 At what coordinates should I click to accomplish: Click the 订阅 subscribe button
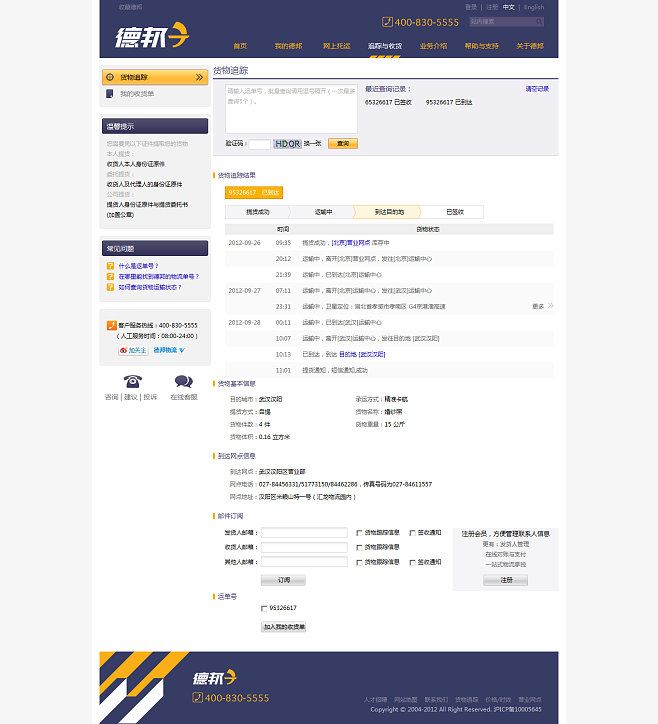tap(283, 580)
